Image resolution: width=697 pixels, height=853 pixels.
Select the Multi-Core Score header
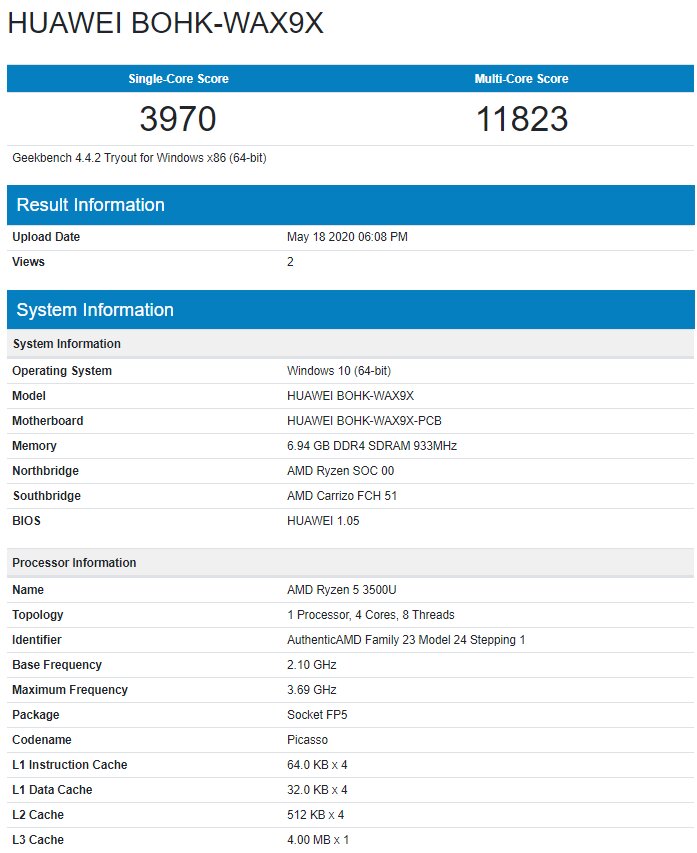521,79
